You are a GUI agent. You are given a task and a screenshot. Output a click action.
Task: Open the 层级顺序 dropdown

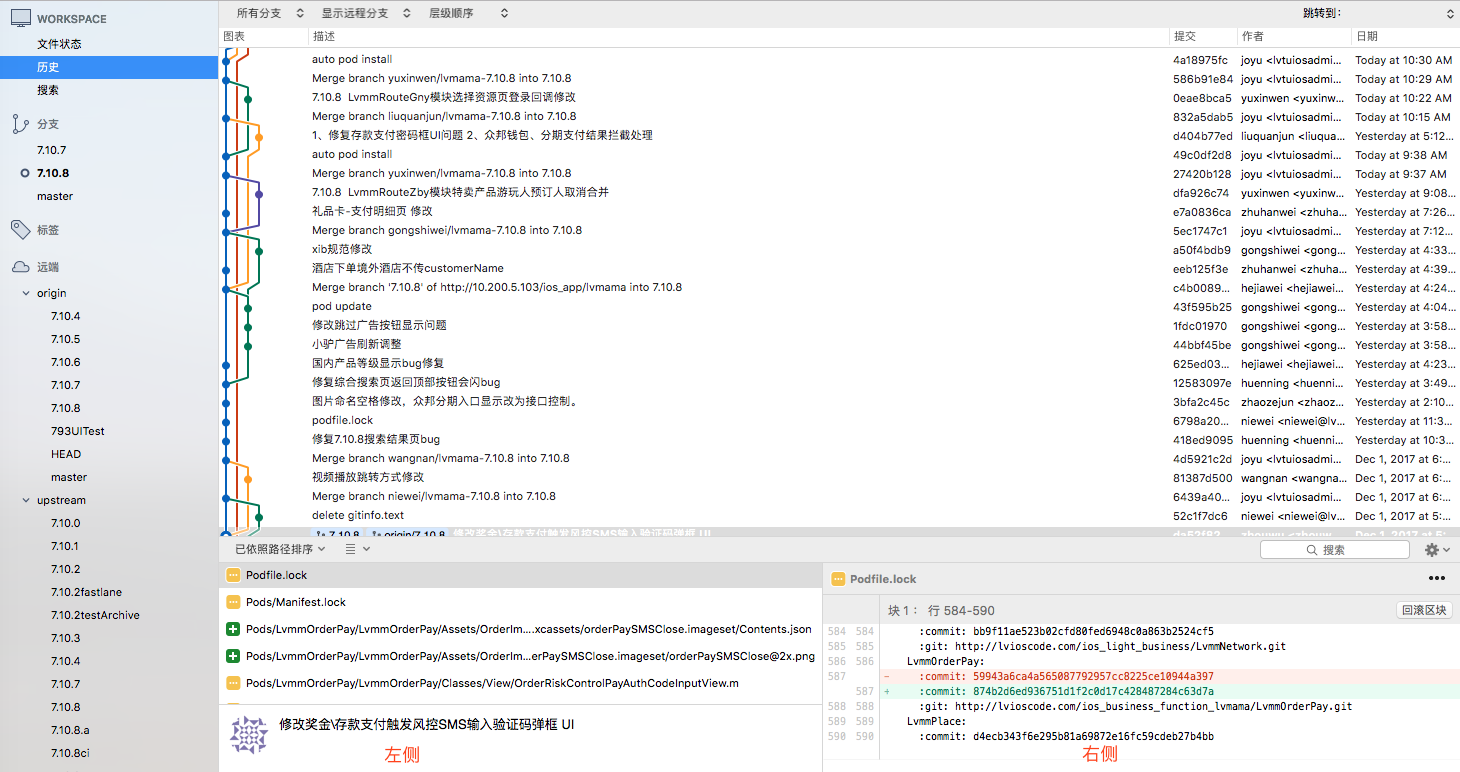click(468, 13)
